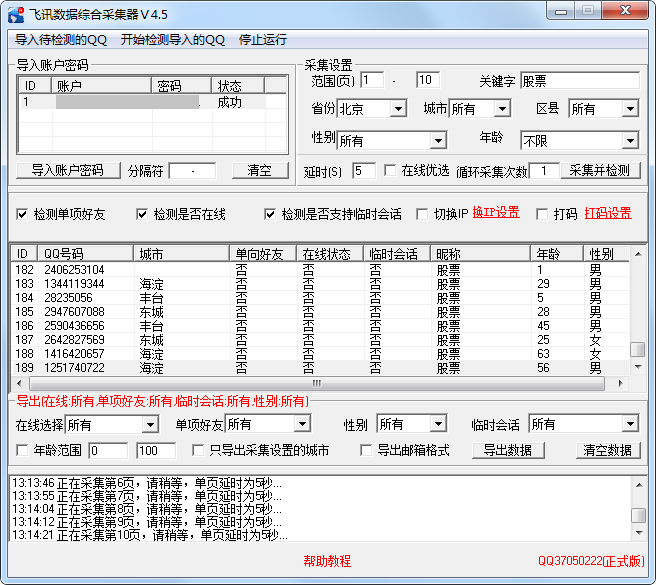The height and width of the screenshot is (585, 656).
Task: Enable 检测单项好友 checkbox
Action: click(23, 214)
